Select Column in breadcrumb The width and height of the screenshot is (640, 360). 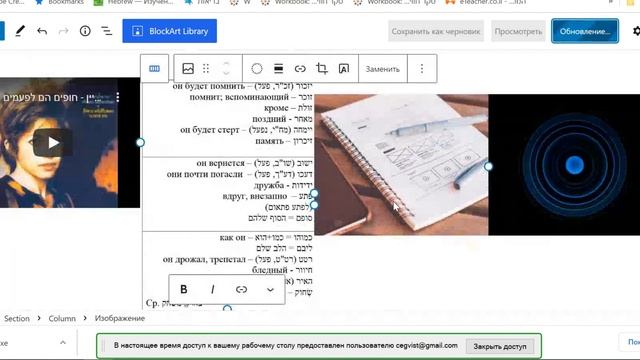tap(62, 318)
